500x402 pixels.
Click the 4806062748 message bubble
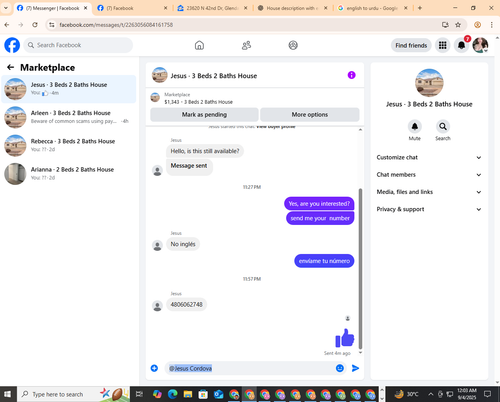click(186, 304)
